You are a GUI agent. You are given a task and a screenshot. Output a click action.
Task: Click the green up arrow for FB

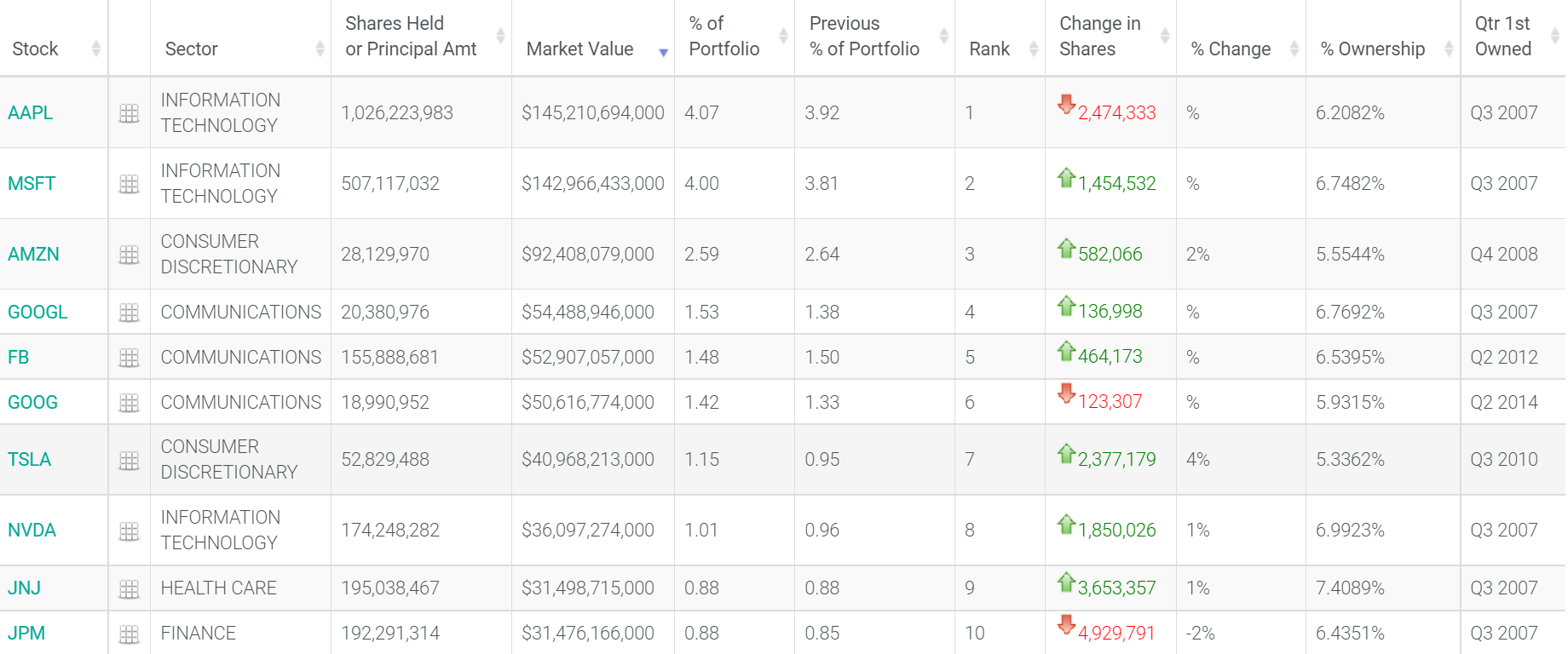[1066, 350]
